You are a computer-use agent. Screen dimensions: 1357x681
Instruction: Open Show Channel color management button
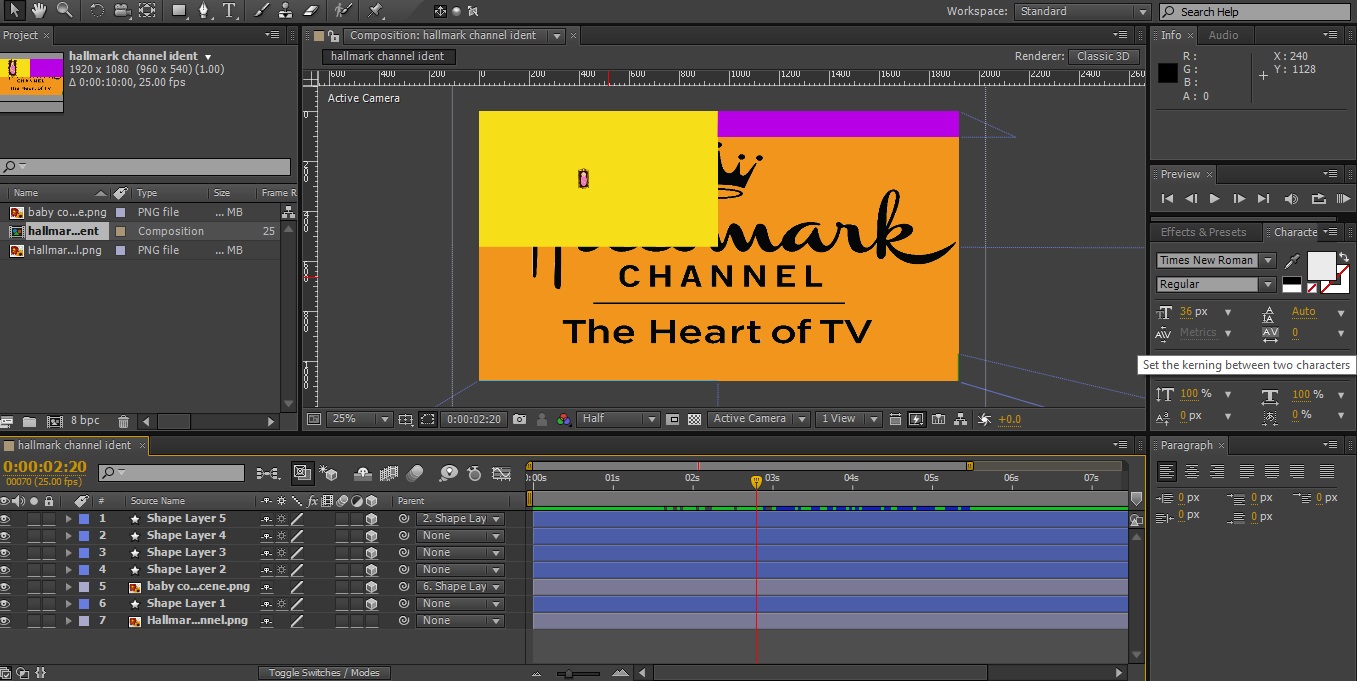(x=563, y=419)
